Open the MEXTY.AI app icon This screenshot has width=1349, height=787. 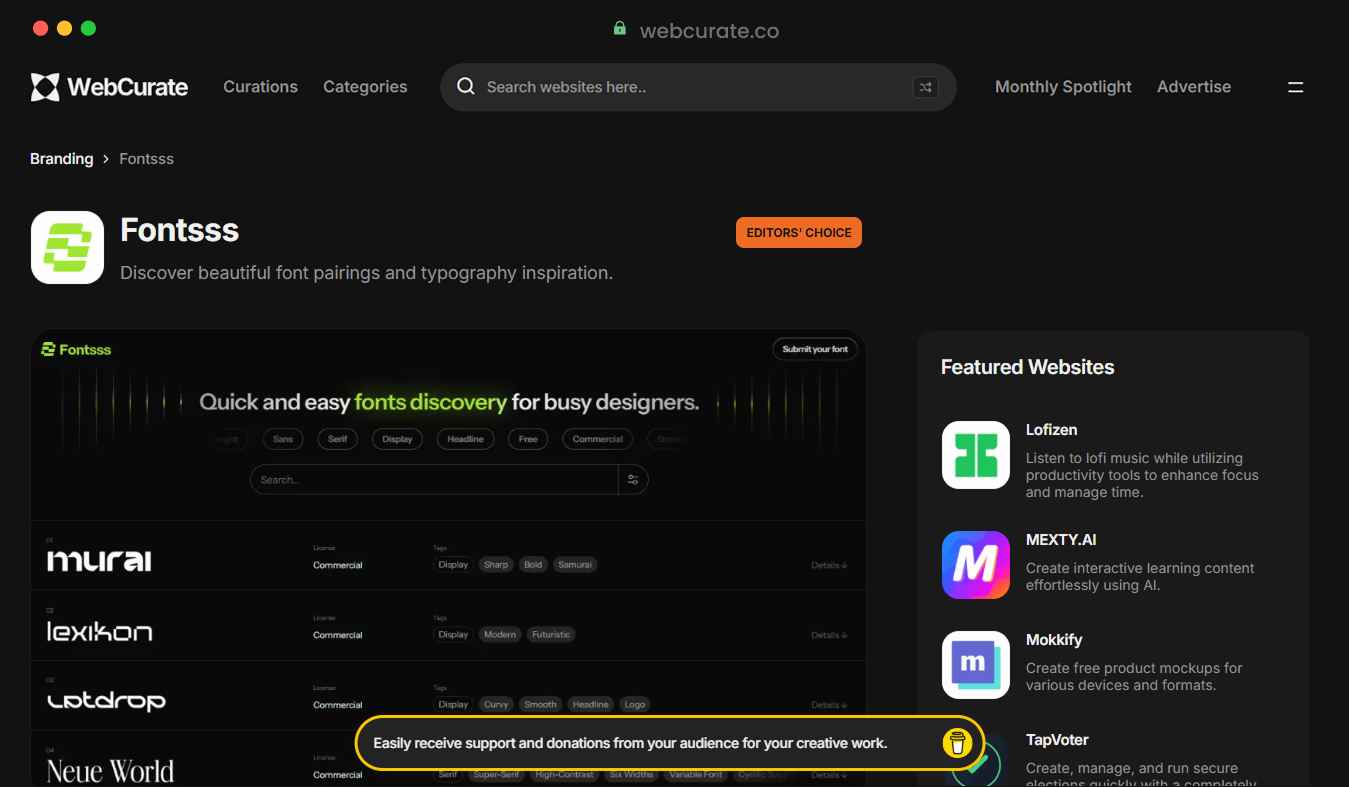click(976, 565)
